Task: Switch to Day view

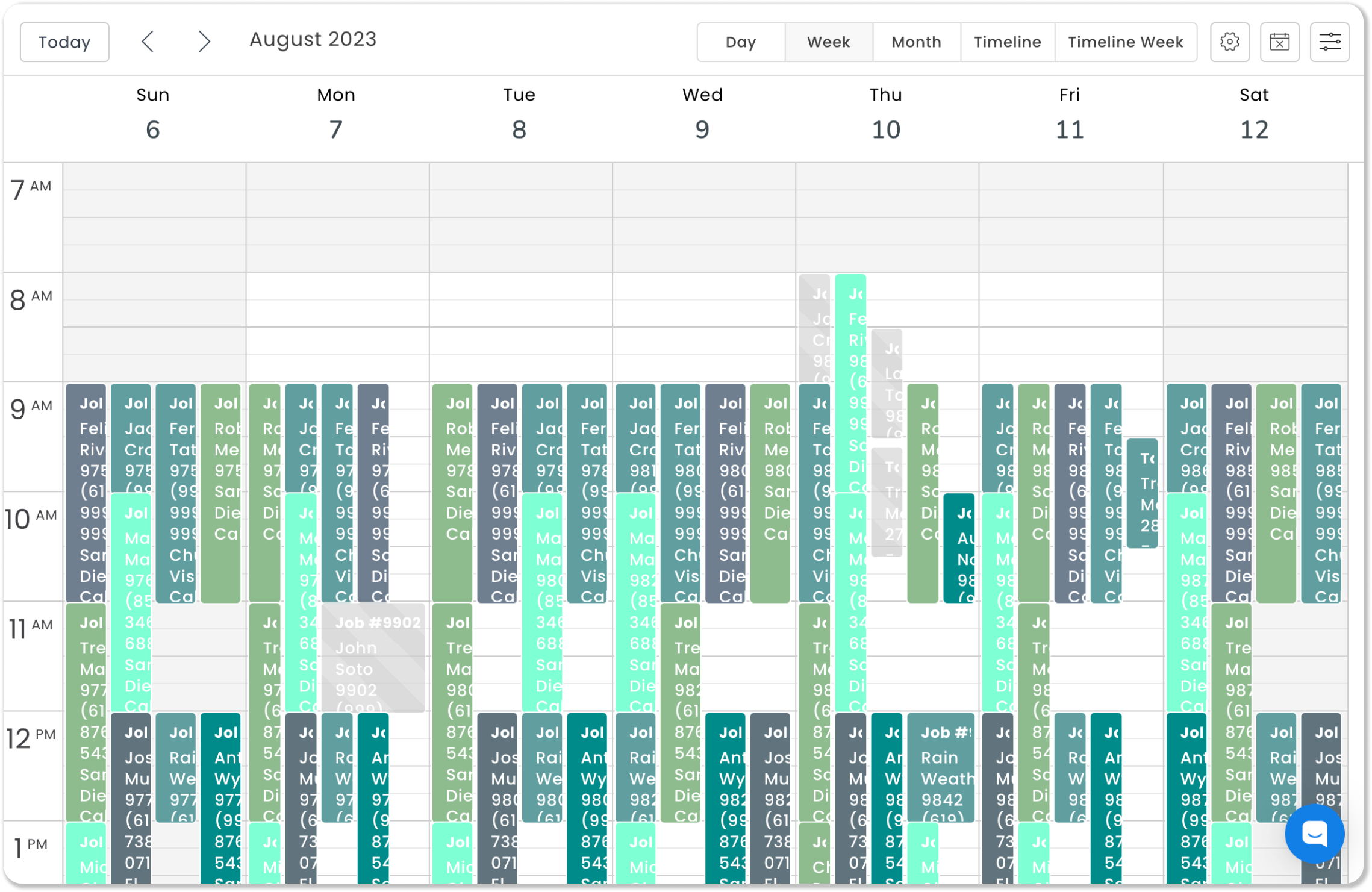Action: [x=741, y=42]
